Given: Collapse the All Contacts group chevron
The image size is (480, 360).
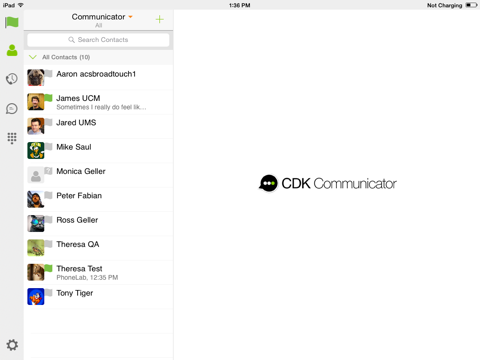Looking at the screenshot, I should [x=33, y=57].
